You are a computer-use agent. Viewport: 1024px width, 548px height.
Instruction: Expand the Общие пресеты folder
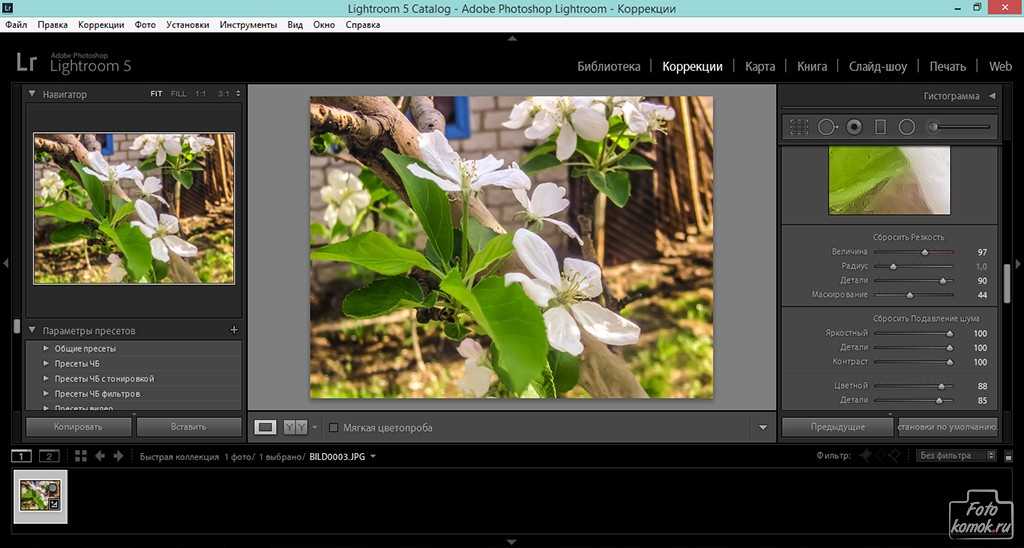46,349
